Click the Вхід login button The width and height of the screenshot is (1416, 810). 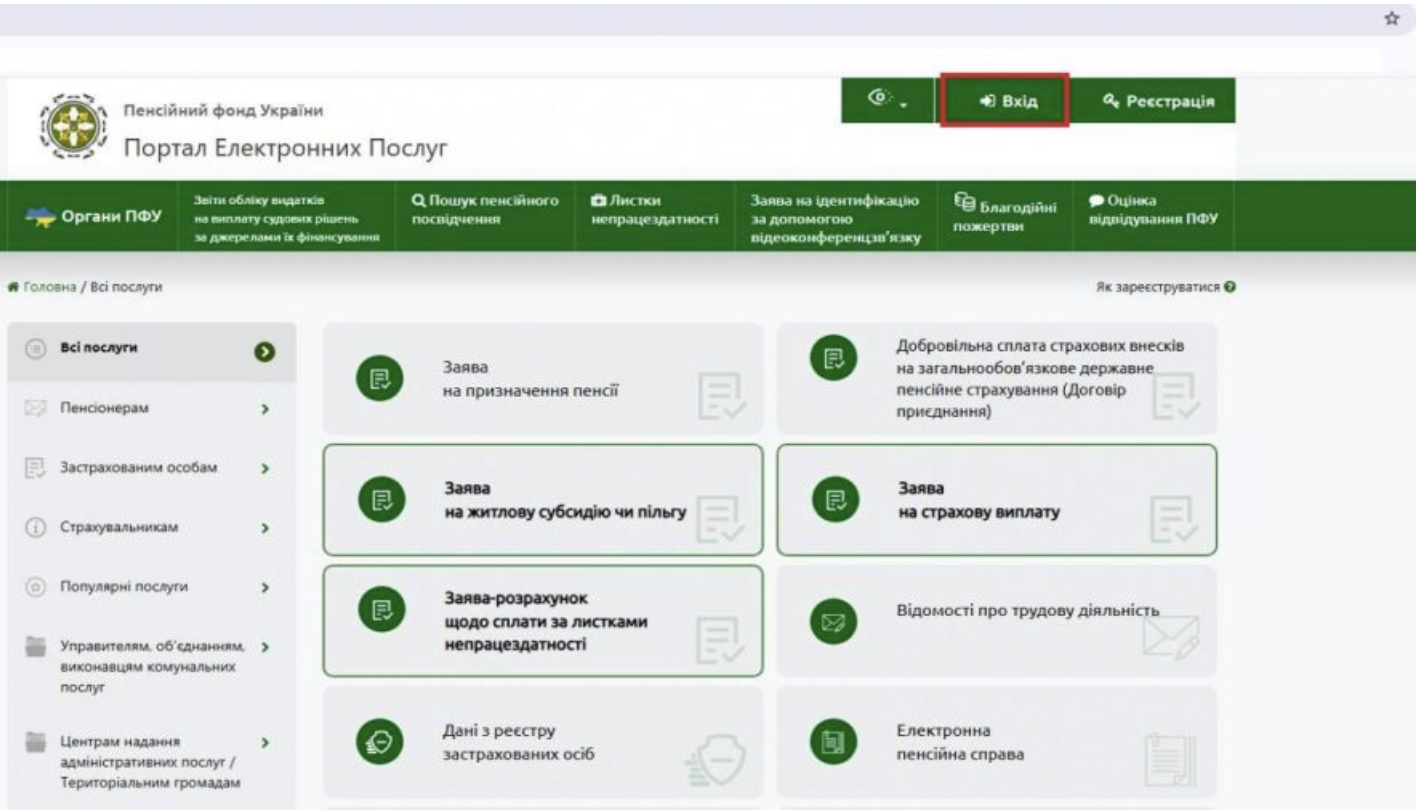(x=1005, y=101)
